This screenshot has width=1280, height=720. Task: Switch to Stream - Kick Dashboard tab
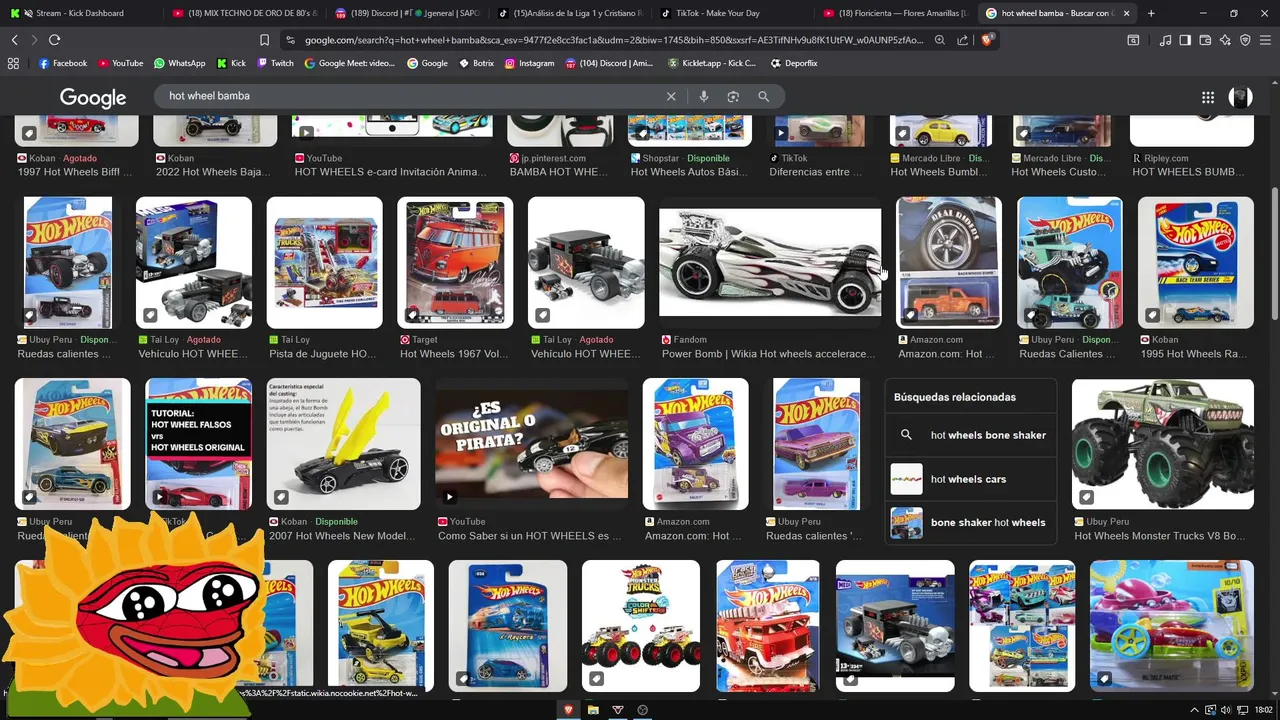tap(80, 13)
